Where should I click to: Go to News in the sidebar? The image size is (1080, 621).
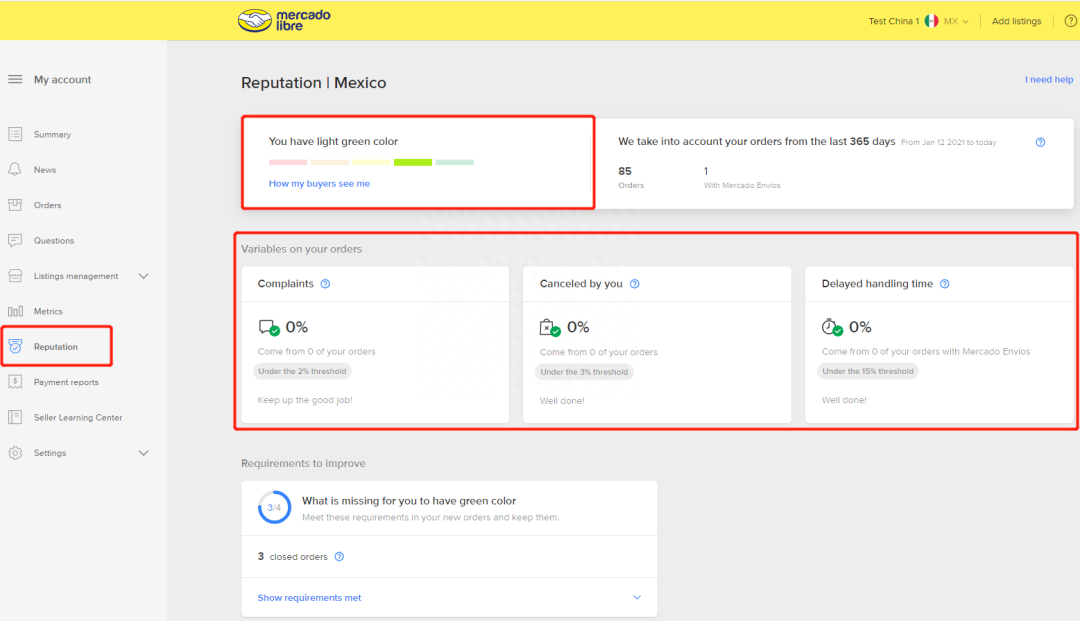45,169
